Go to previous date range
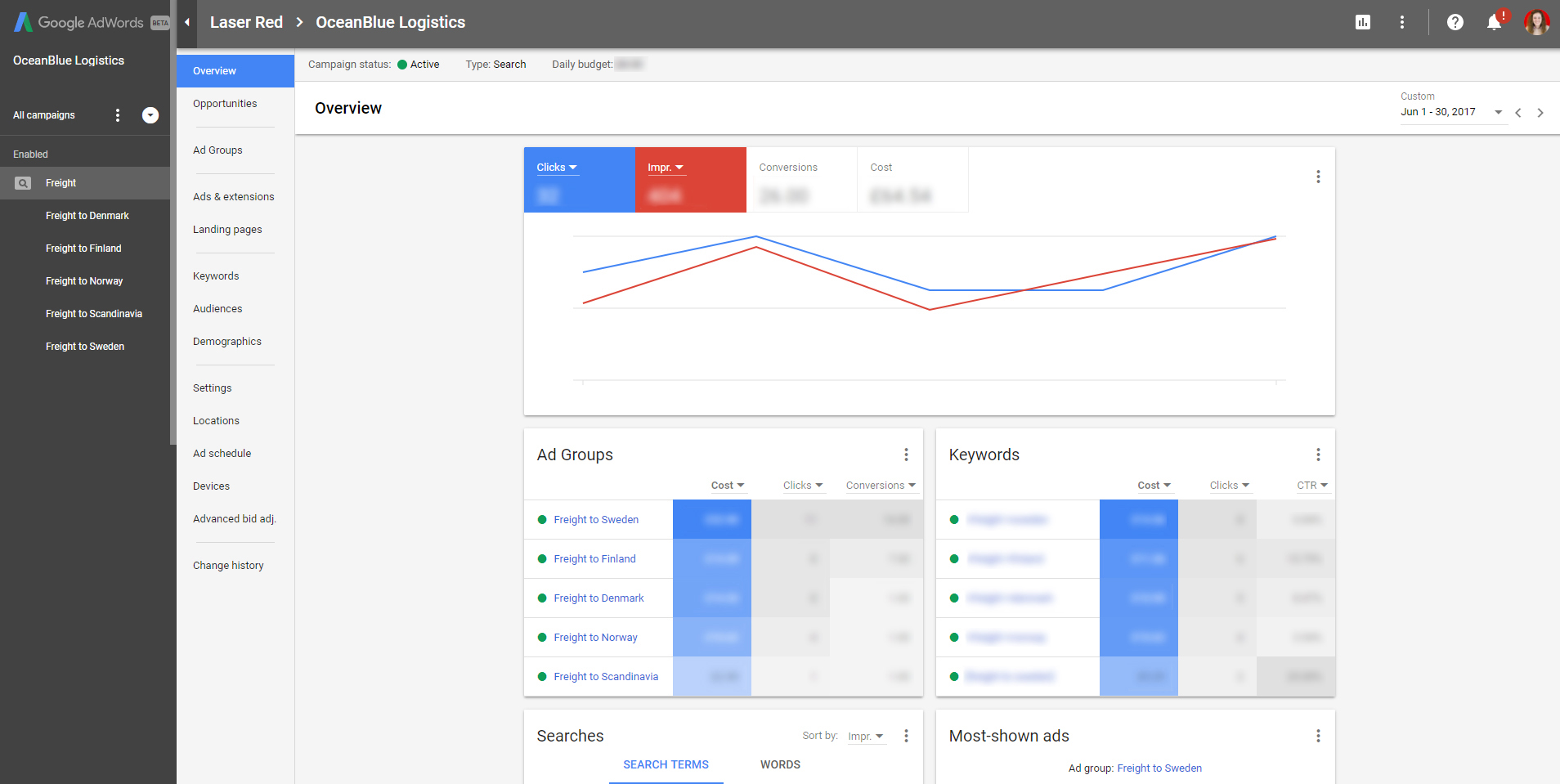The width and height of the screenshot is (1560, 784). tap(1518, 113)
